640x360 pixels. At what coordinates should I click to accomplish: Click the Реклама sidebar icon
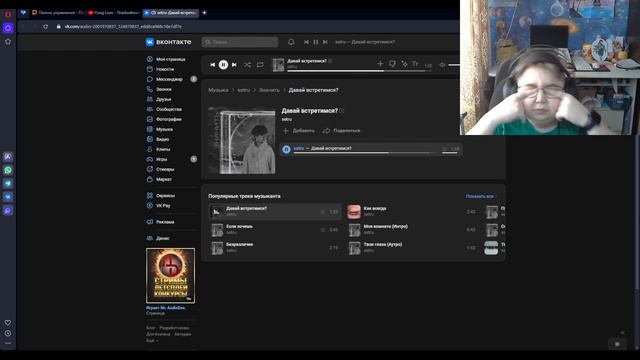click(x=150, y=222)
